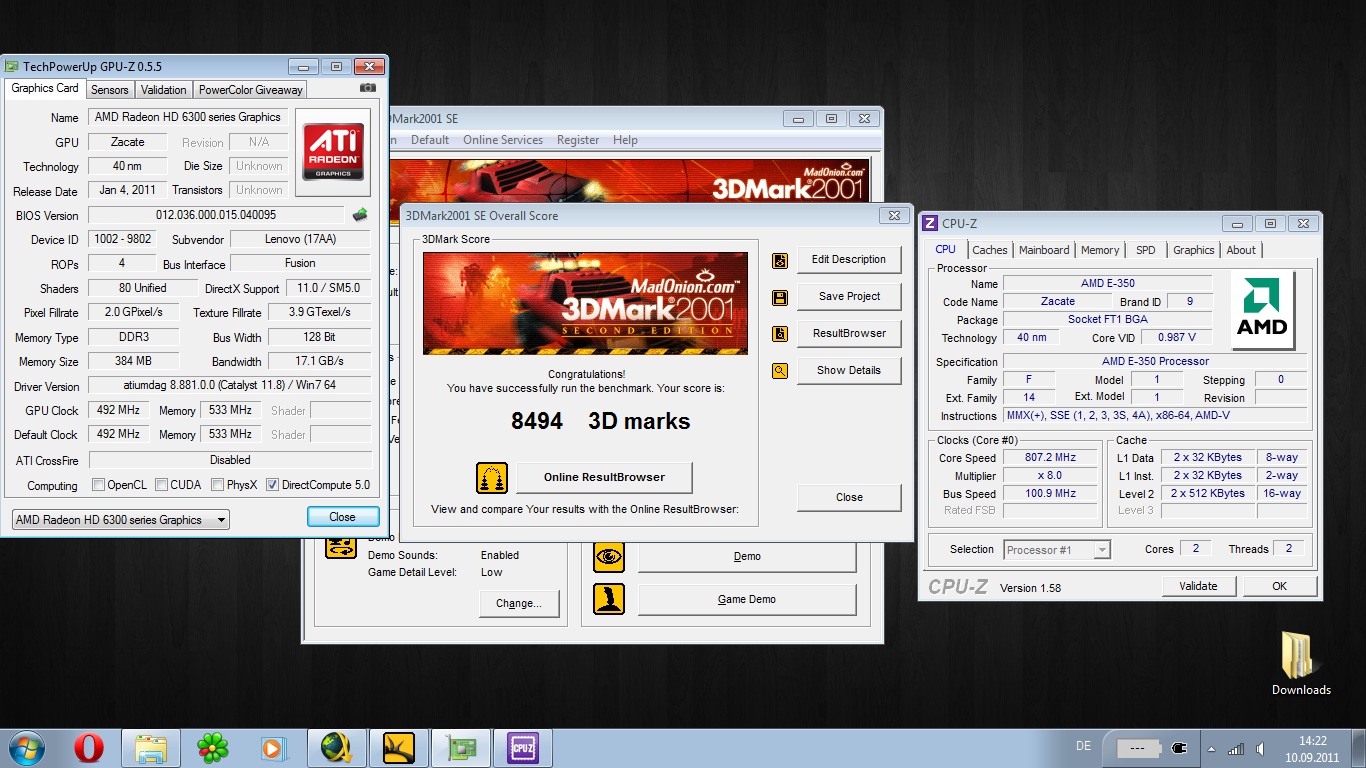Viewport: 1366px width, 768px height.
Task: Click the Demo button in 3DMark2001
Action: tap(747, 556)
